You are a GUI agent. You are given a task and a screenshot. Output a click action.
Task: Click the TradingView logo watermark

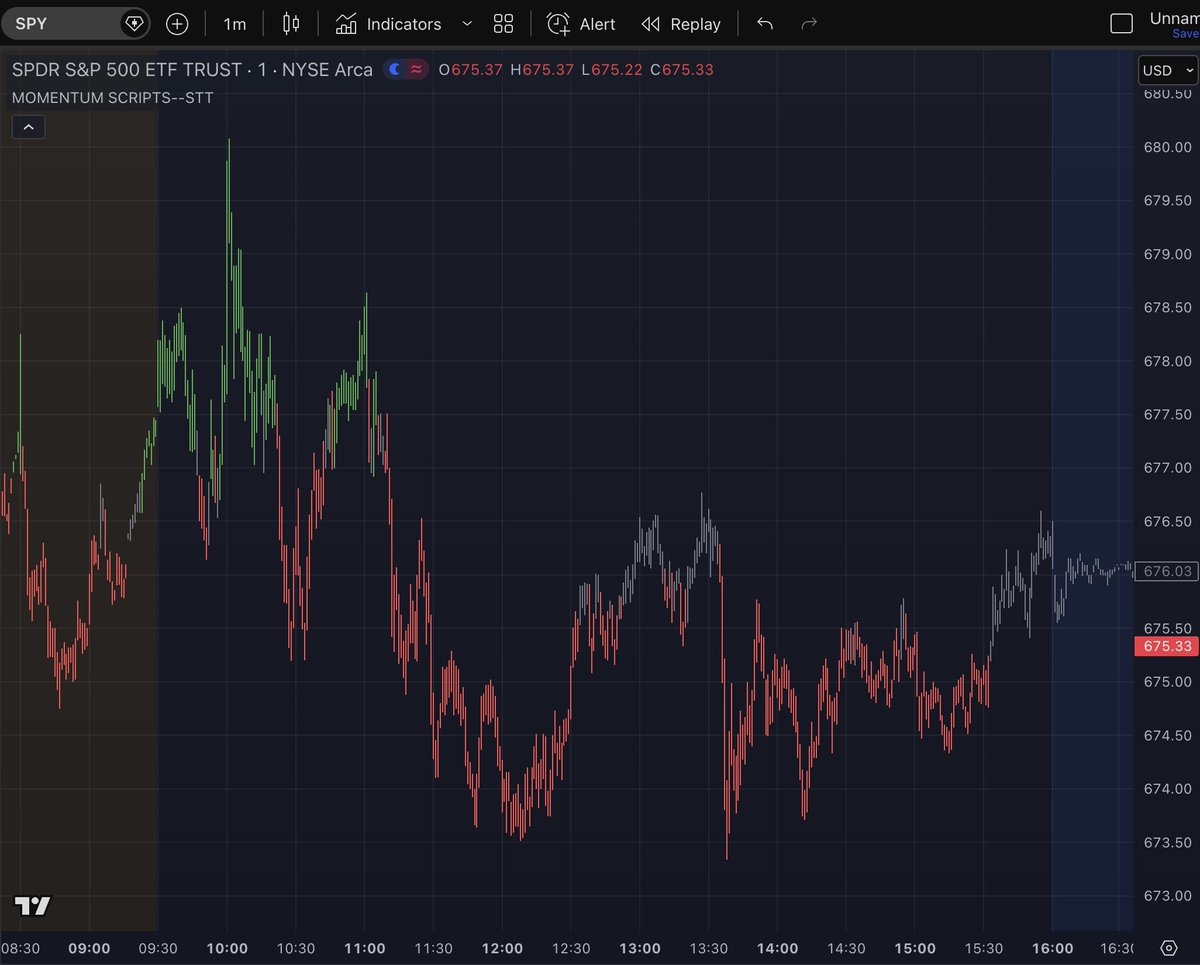[x=32, y=906]
